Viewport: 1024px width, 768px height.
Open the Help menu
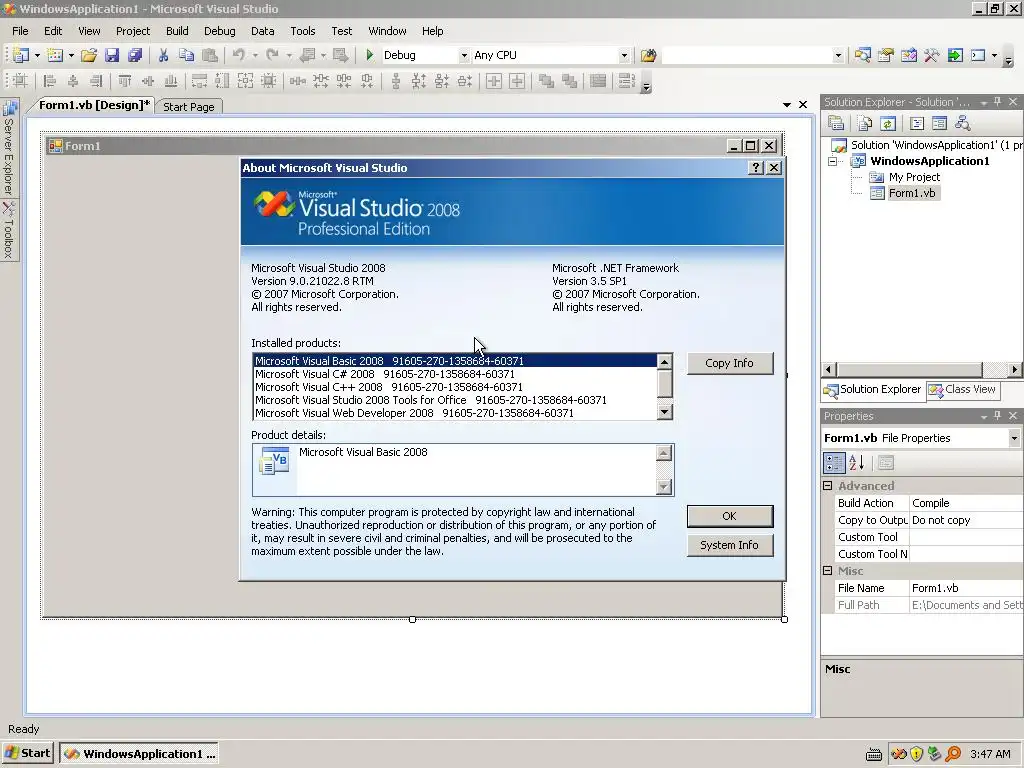click(432, 31)
